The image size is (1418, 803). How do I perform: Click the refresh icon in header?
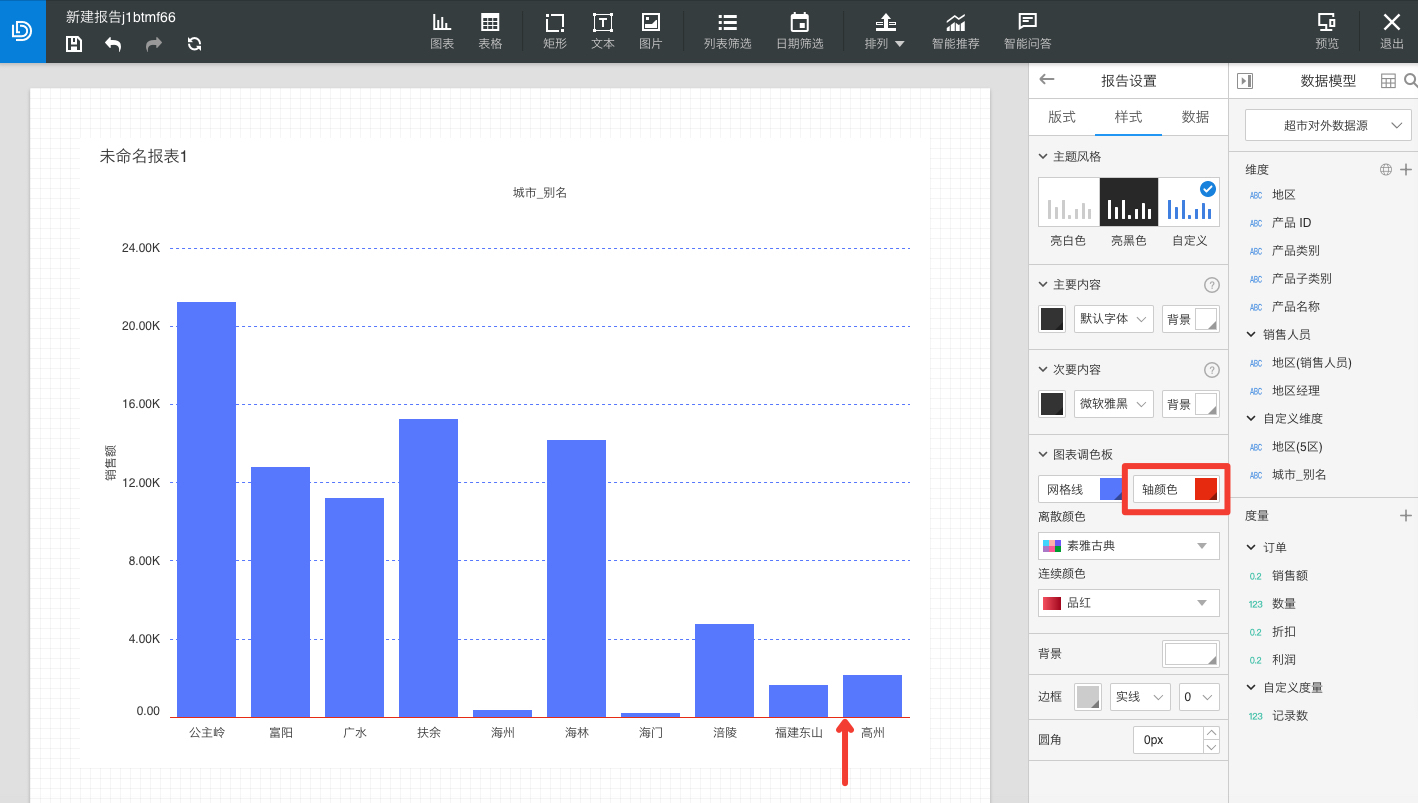tap(194, 44)
